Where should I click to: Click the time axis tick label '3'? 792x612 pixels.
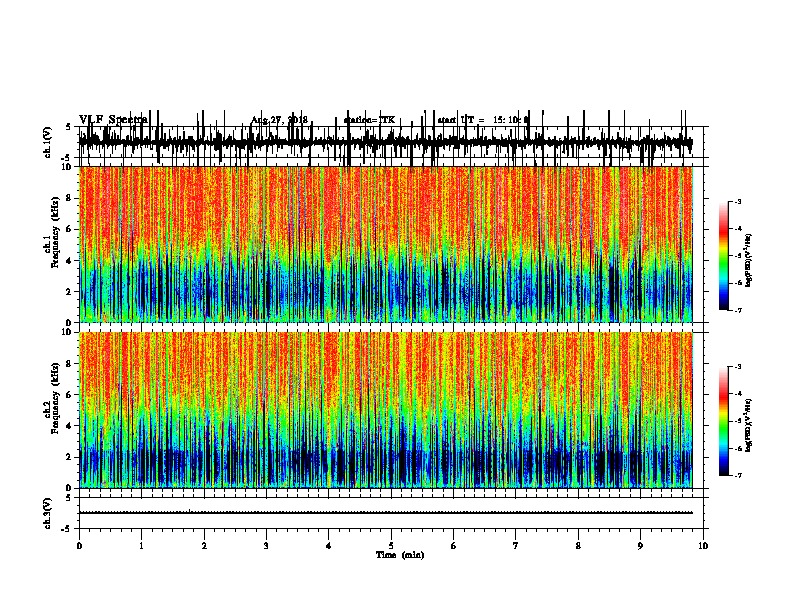click(266, 545)
